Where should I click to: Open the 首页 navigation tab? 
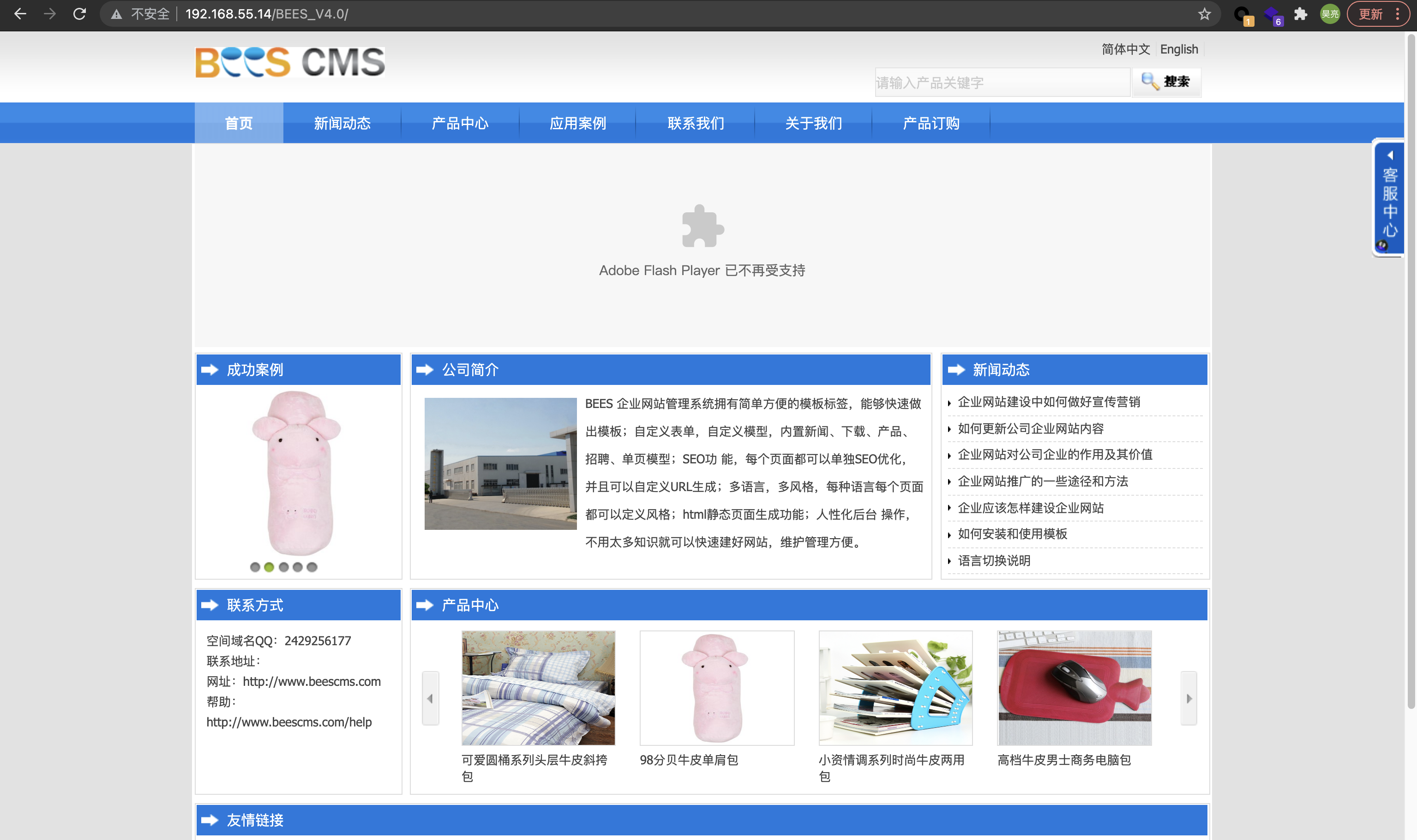tap(239, 123)
